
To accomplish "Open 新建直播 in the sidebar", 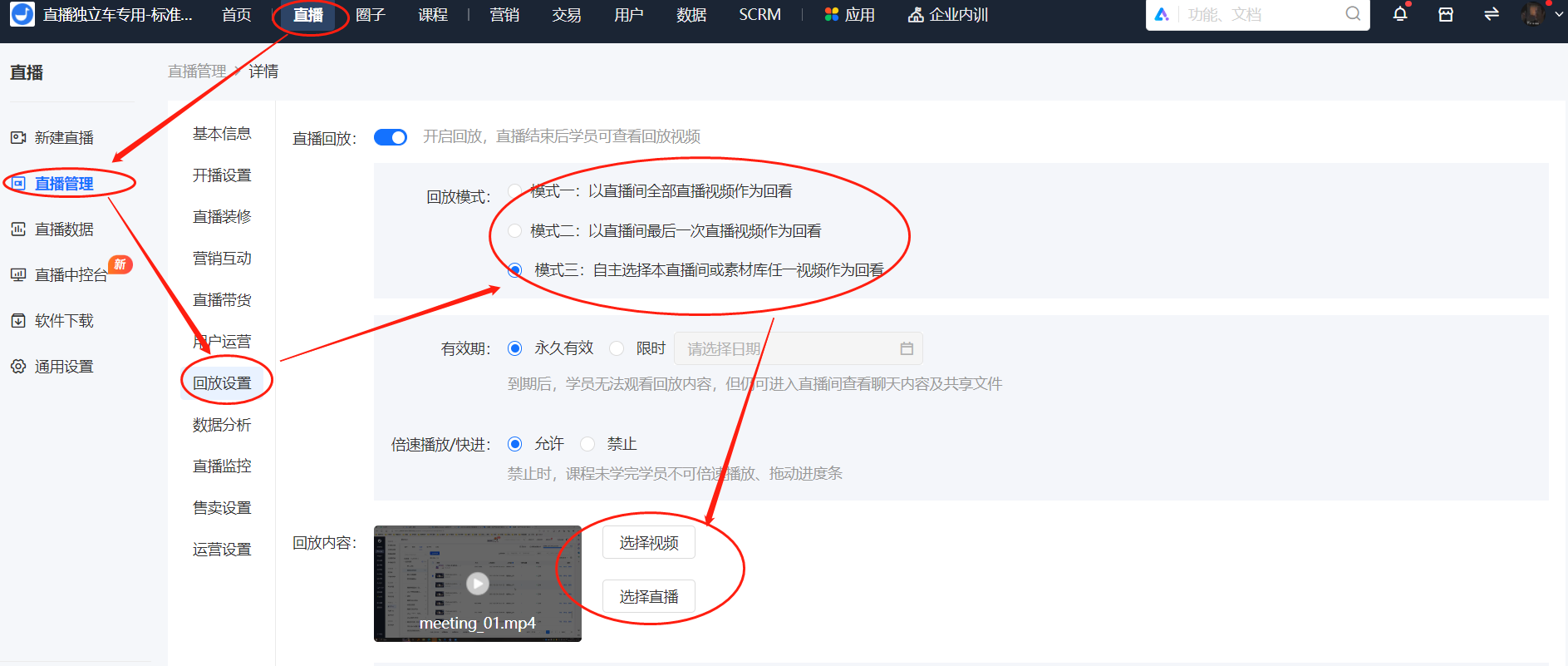I will click(x=52, y=137).
